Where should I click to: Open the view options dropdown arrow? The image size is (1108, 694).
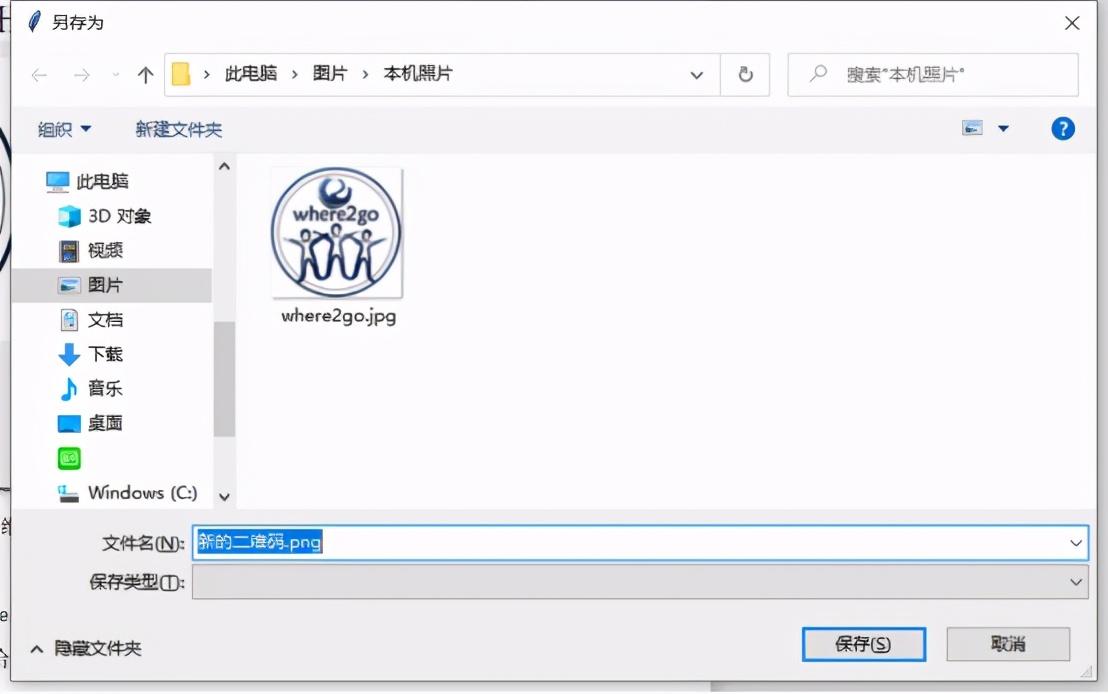pyautogui.click(x=1003, y=129)
